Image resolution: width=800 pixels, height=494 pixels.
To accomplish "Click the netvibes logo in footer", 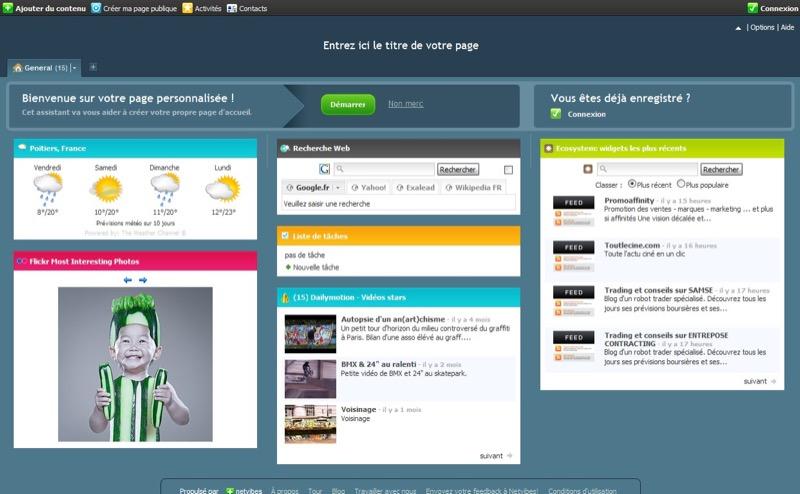I will pos(244,490).
